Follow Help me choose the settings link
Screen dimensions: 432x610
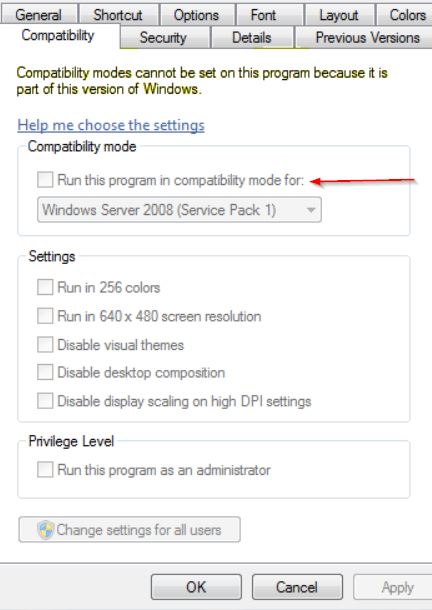tap(111, 125)
